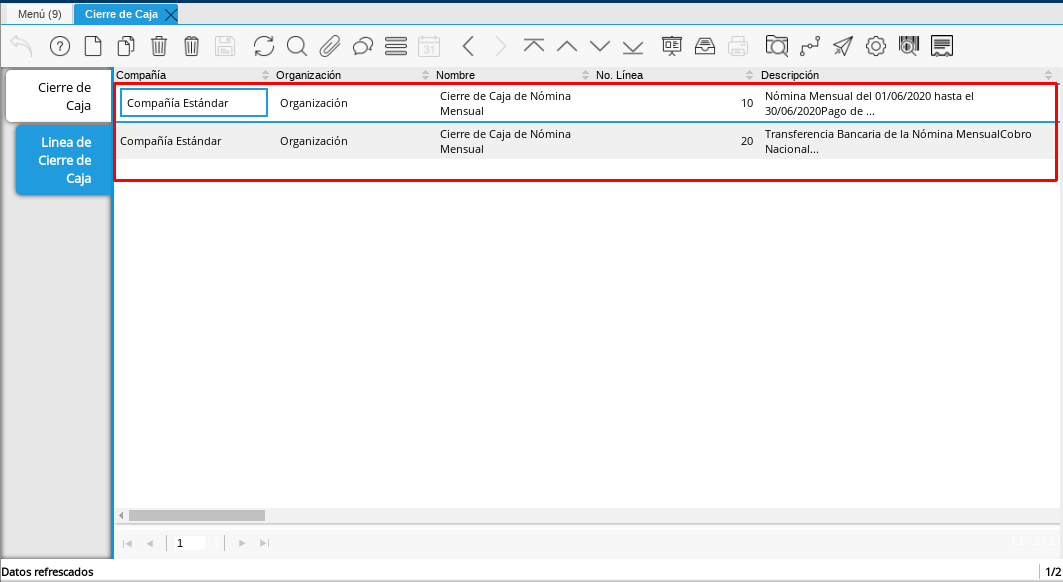Open the Report presentation board icon

click(x=672, y=46)
